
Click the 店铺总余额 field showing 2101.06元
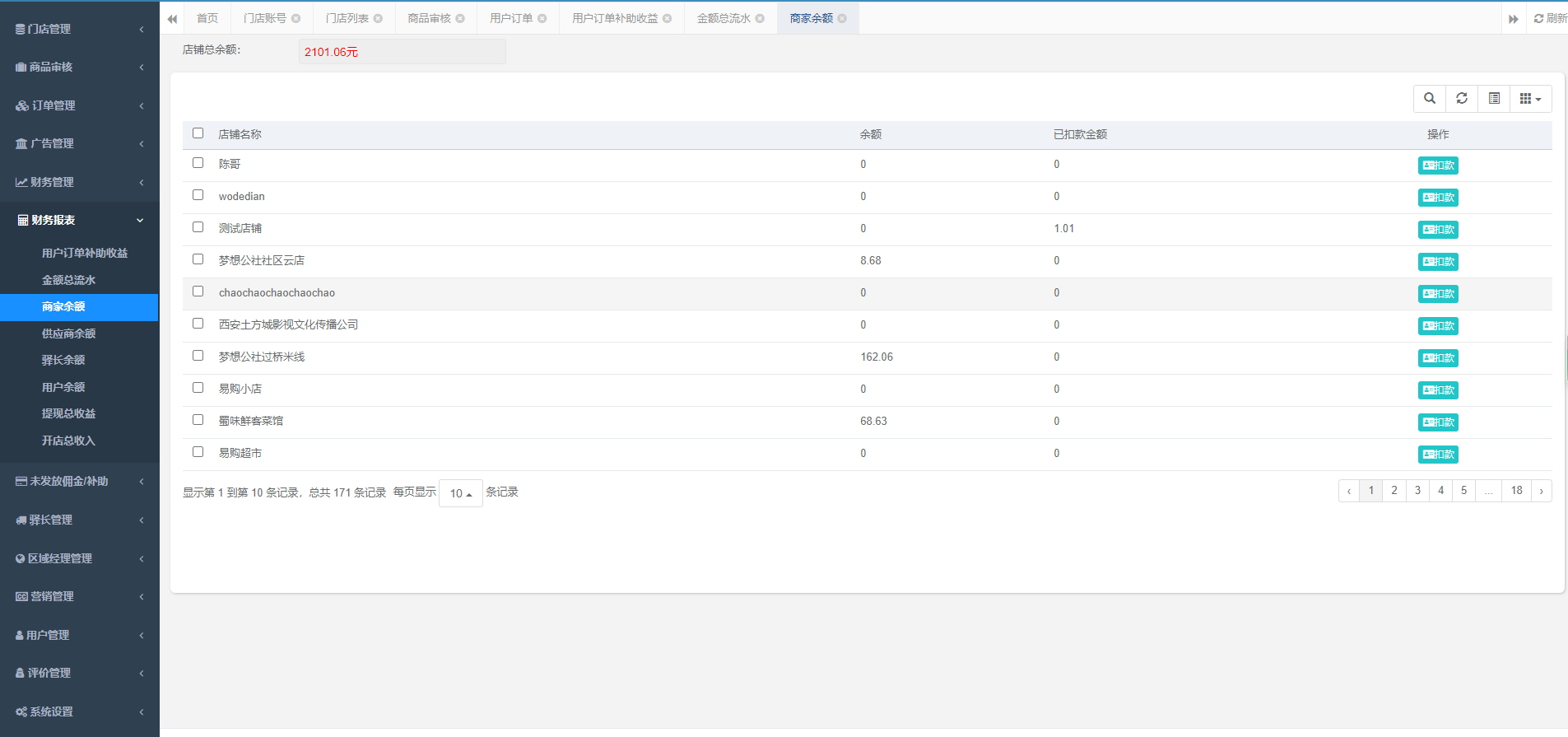pyautogui.click(x=402, y=52)
